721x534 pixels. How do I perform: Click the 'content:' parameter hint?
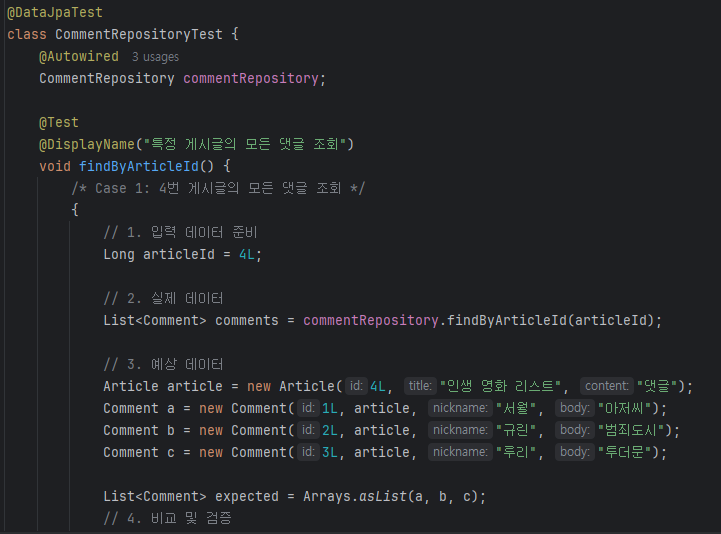[x=607, y=385]
